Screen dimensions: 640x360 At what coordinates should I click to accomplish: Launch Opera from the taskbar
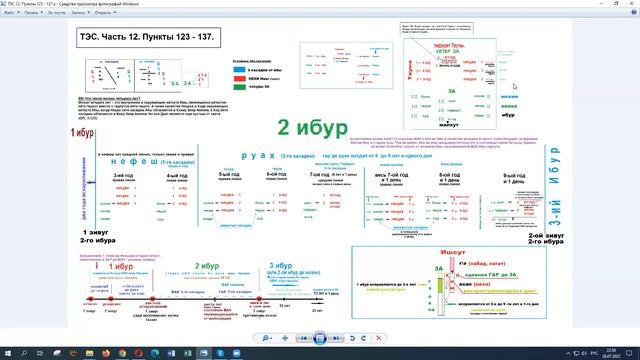138,353
